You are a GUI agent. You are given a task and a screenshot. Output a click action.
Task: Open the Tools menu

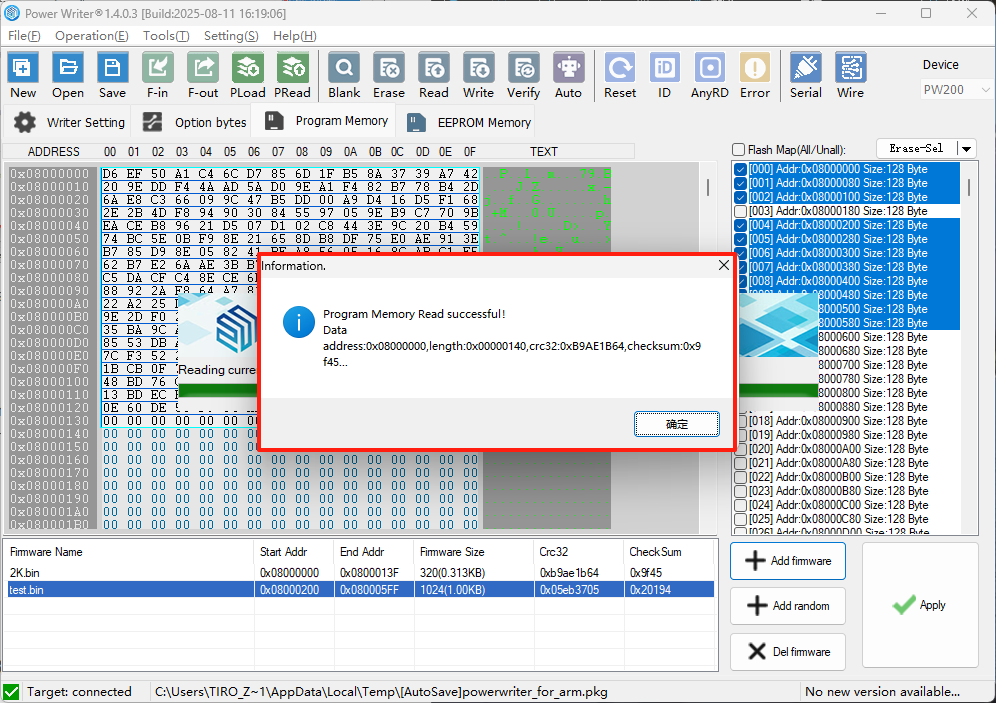(166, 36)
